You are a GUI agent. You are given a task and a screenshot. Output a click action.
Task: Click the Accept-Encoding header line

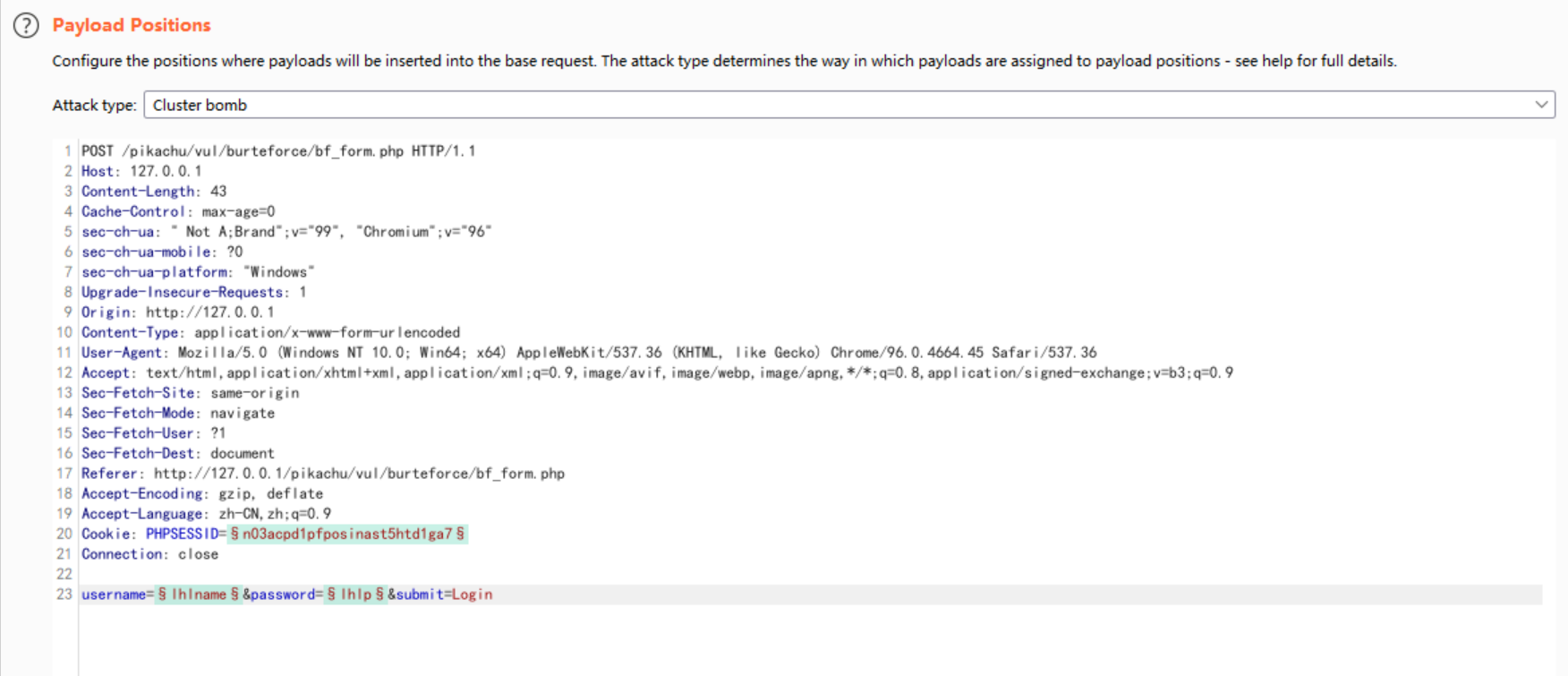[202, 493]
